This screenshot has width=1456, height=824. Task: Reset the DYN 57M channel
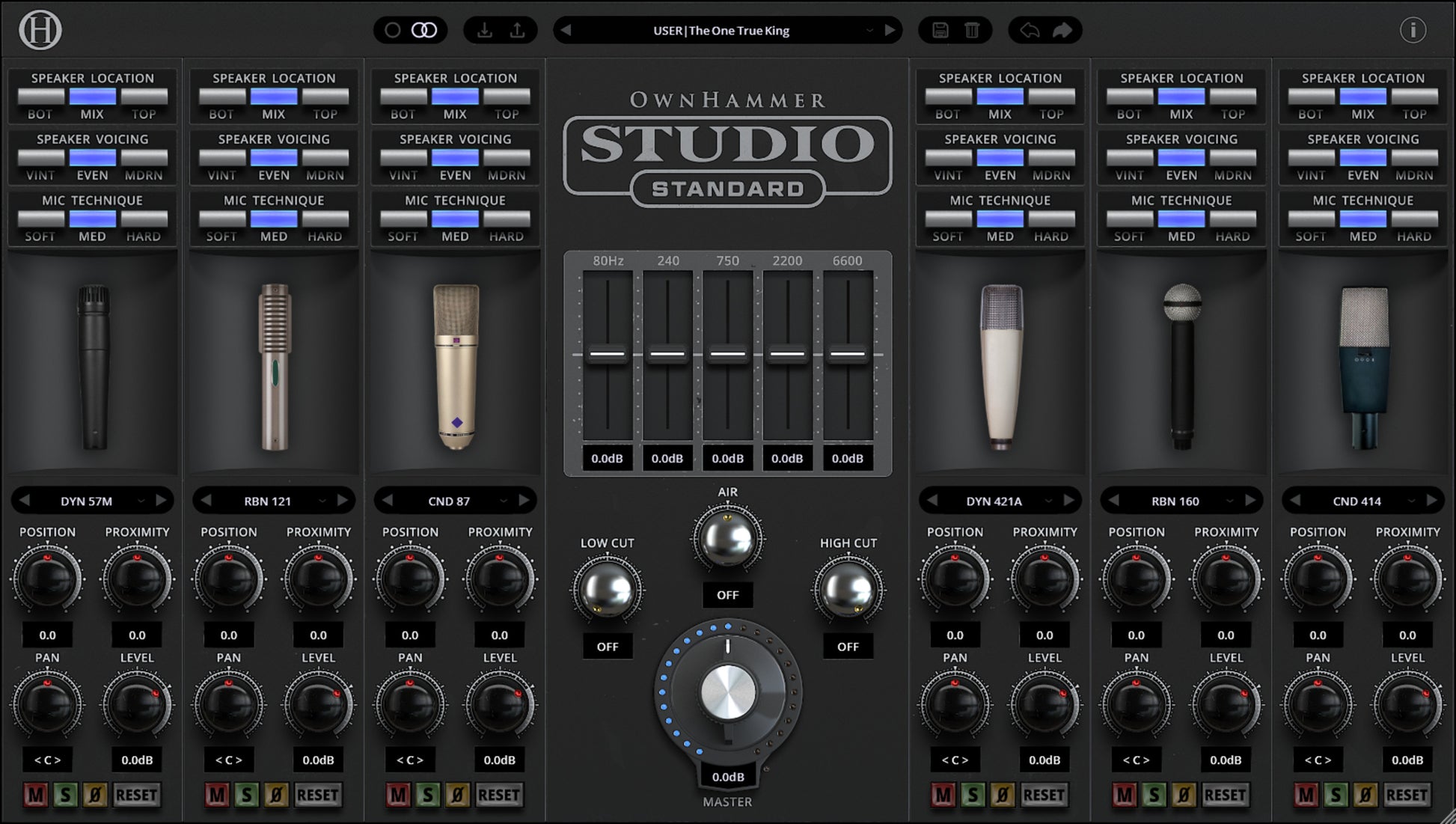136,795
